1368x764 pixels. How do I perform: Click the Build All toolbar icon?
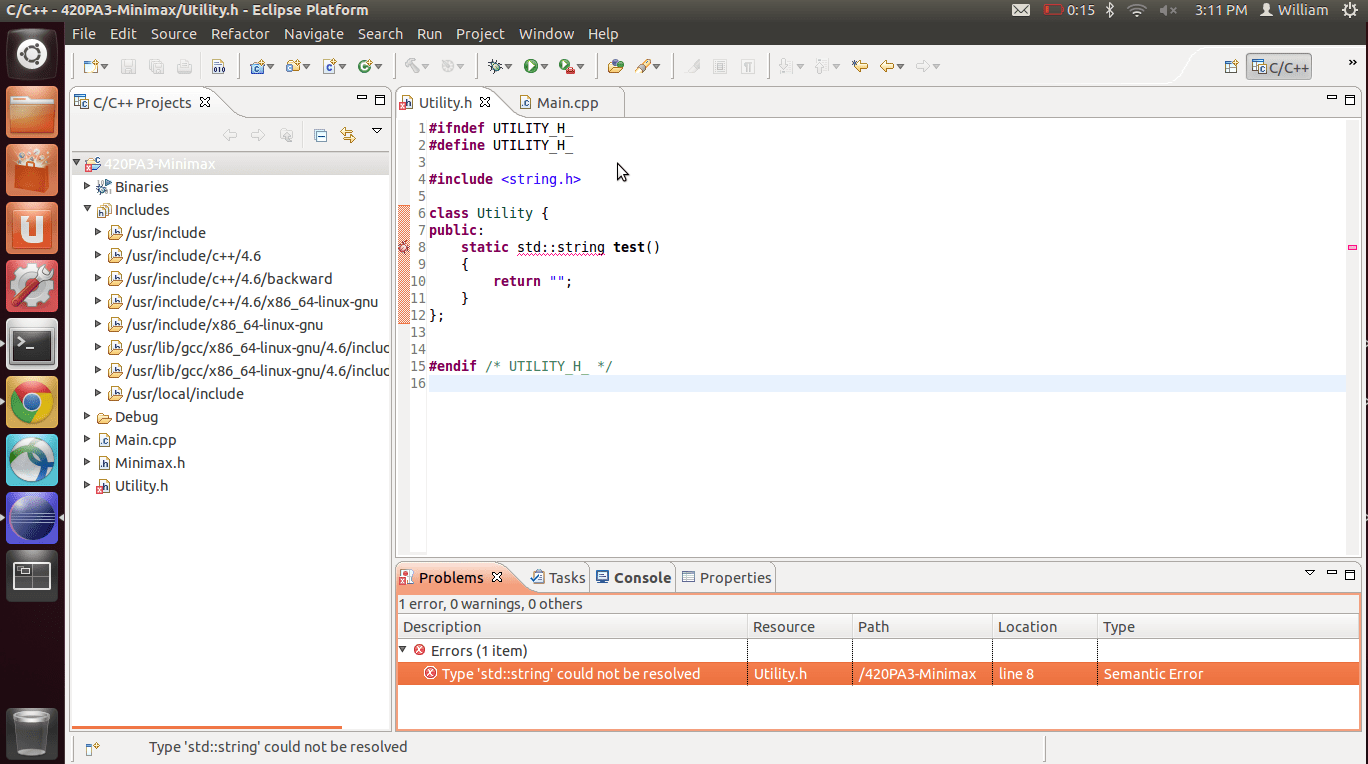[x=413, y=65]
